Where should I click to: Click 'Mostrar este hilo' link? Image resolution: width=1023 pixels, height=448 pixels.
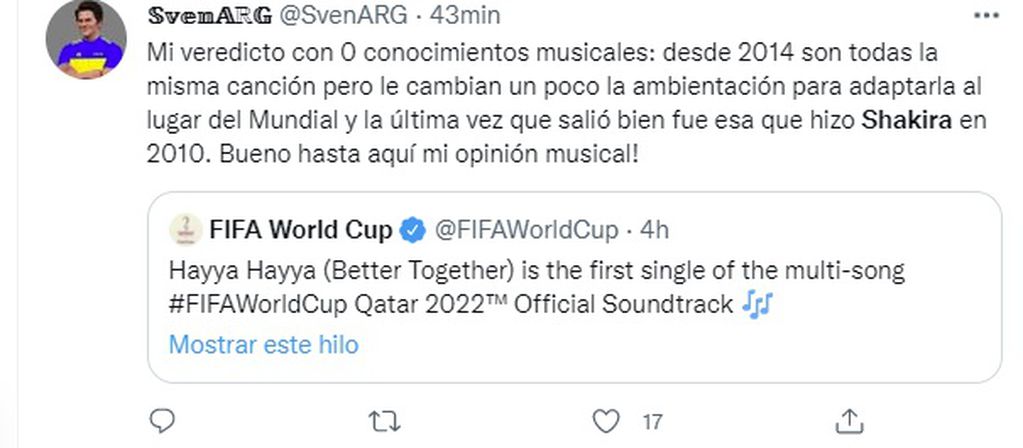click(x=263, y=345)
